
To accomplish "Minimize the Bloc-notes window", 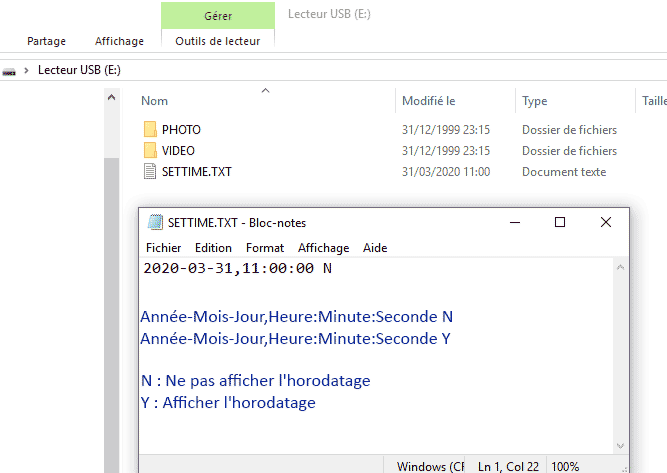I will (514, 222).
